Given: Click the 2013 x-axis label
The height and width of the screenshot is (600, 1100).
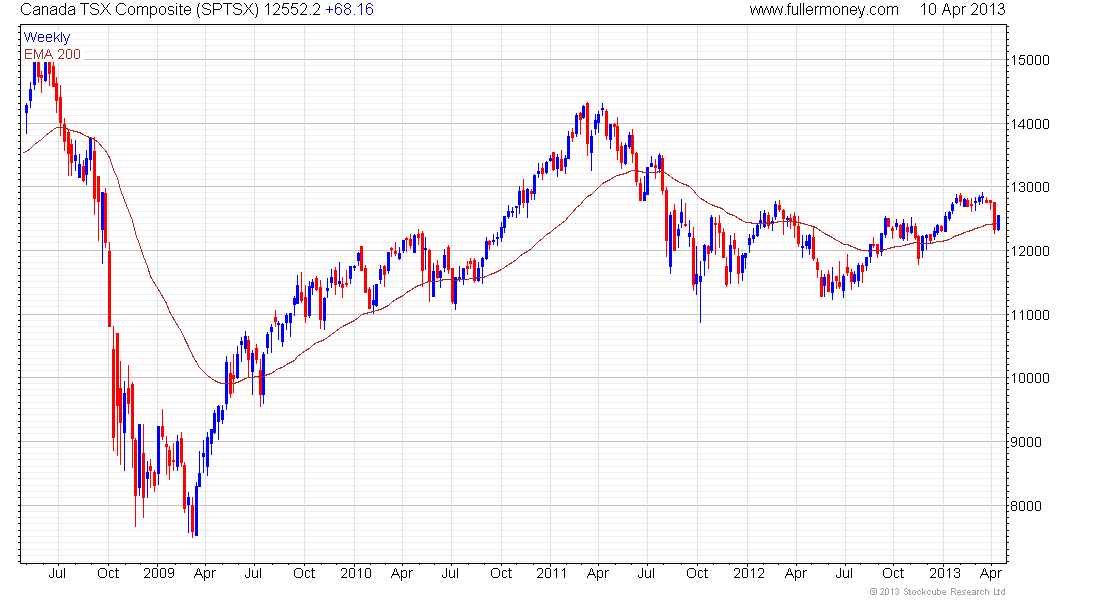Looking at the screenshot, I should (x=945, y=573).
